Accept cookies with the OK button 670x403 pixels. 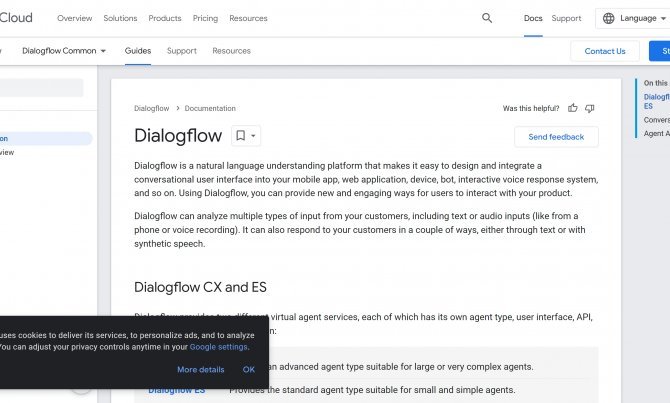click(249, 370)
